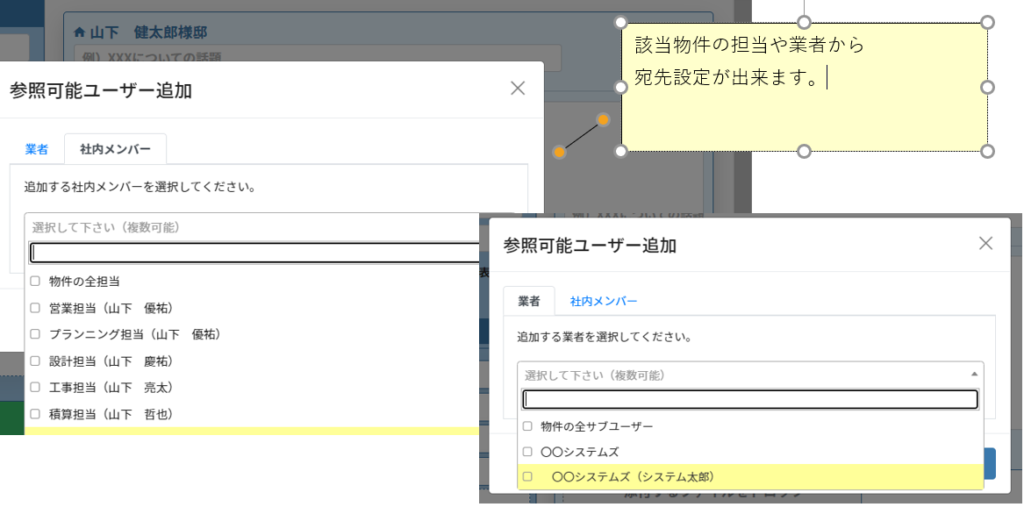
Task: Focus search box in 社内メンバー dropdown
Action: (256, 253)
